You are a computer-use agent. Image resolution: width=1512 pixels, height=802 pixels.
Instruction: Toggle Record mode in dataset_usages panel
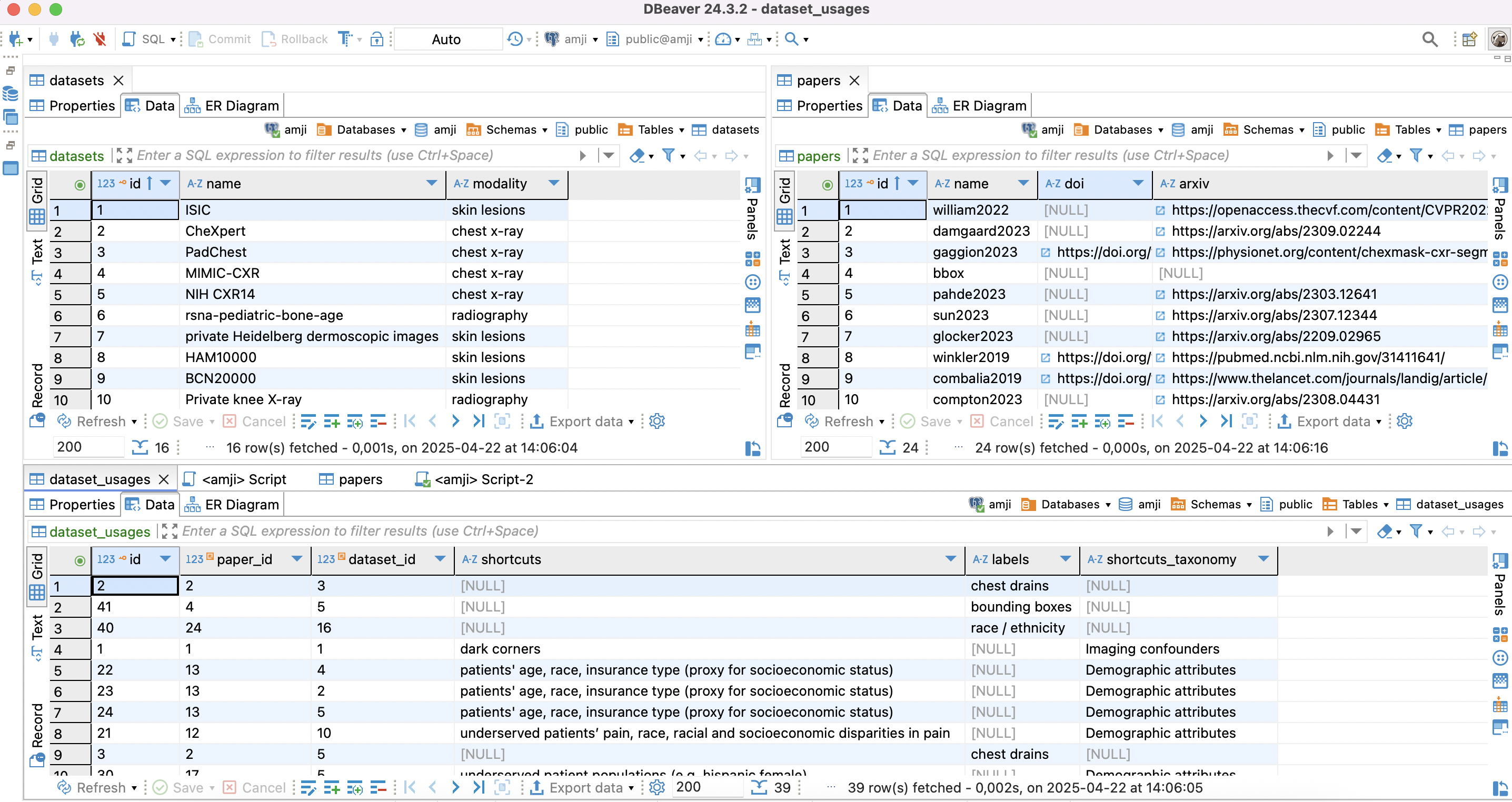pos(37,725)
